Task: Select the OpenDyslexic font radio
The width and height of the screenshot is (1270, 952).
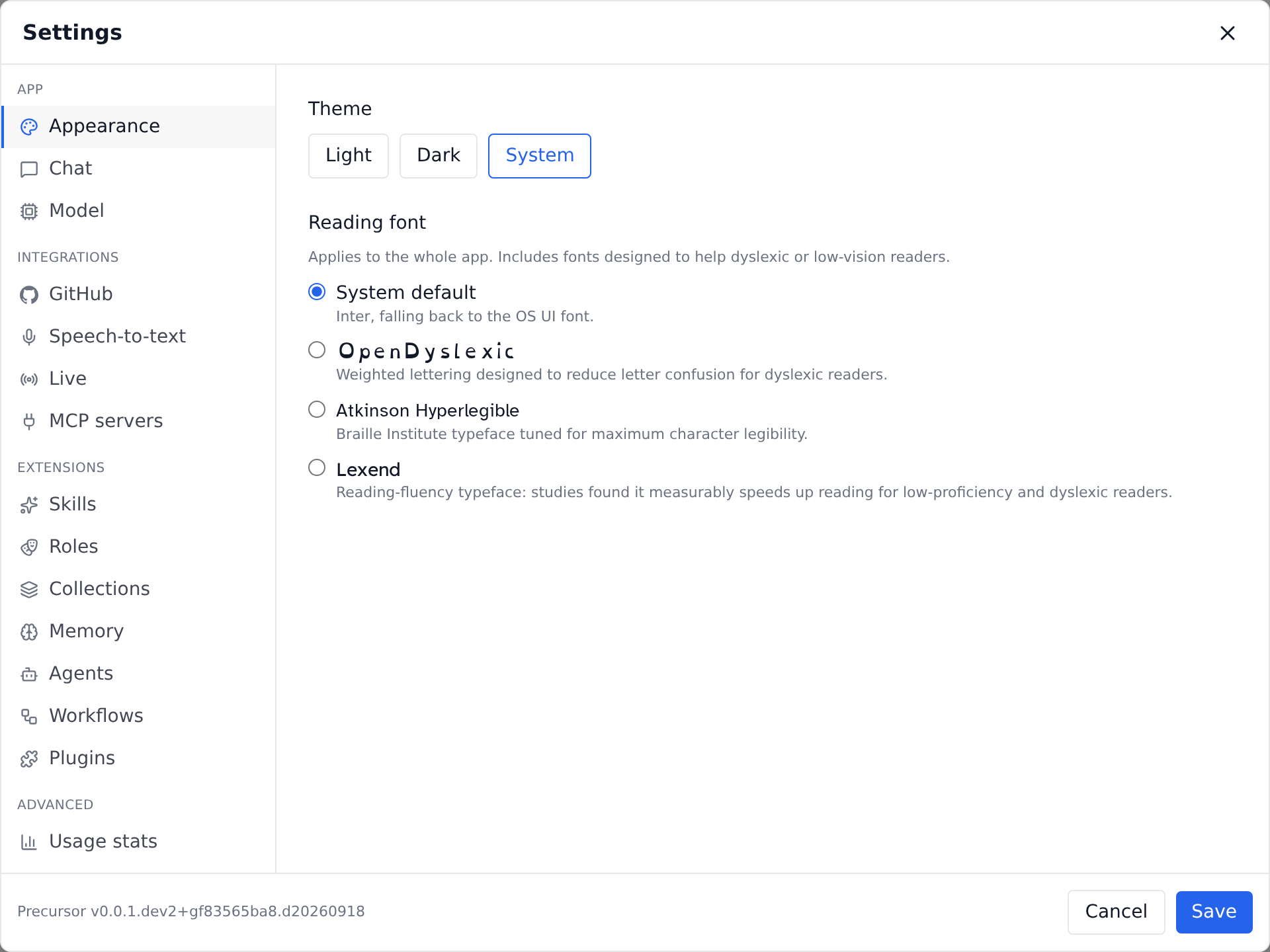Action: pos(317,350)
